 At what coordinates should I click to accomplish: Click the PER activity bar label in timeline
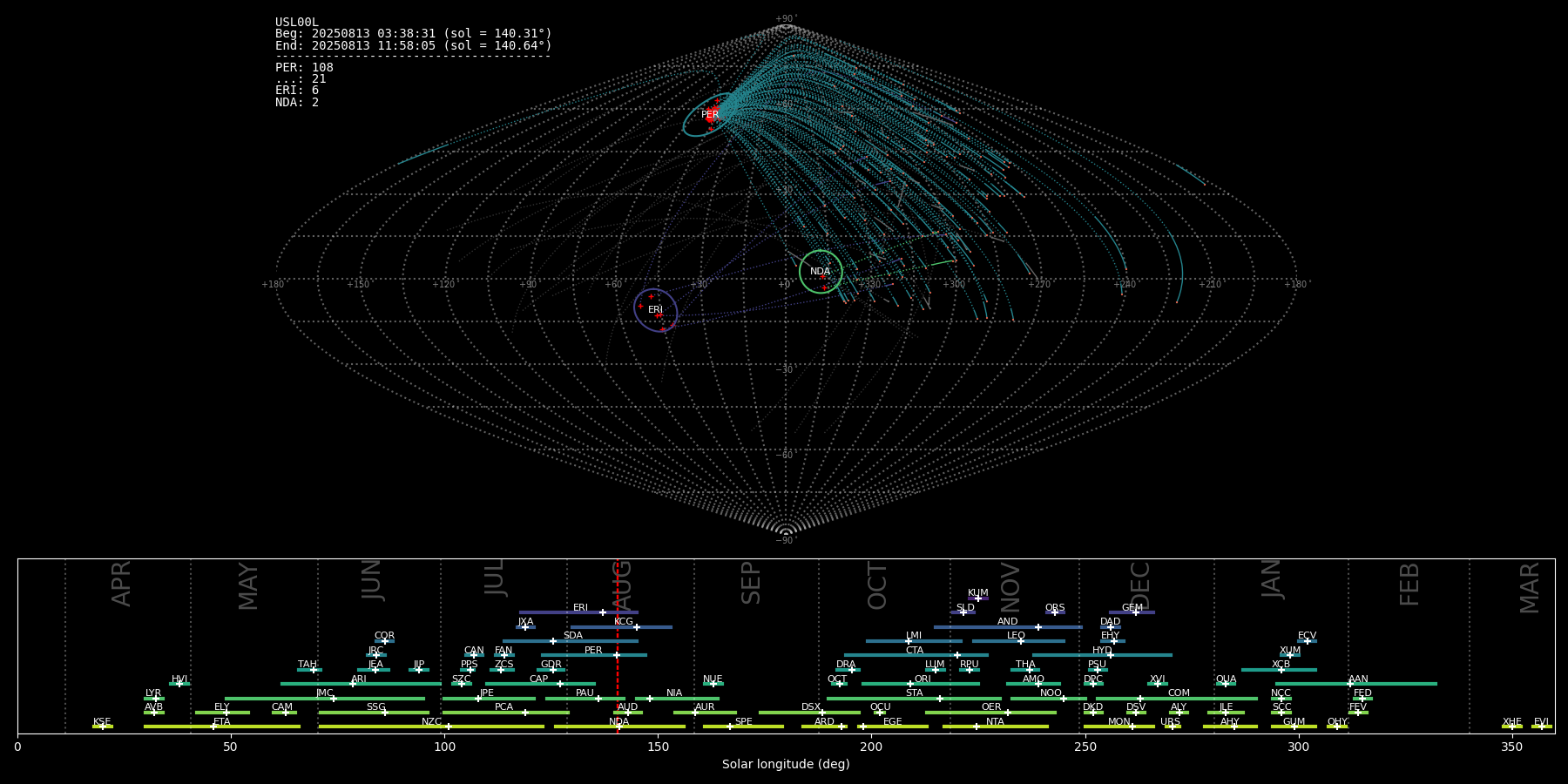pos(593,650)
